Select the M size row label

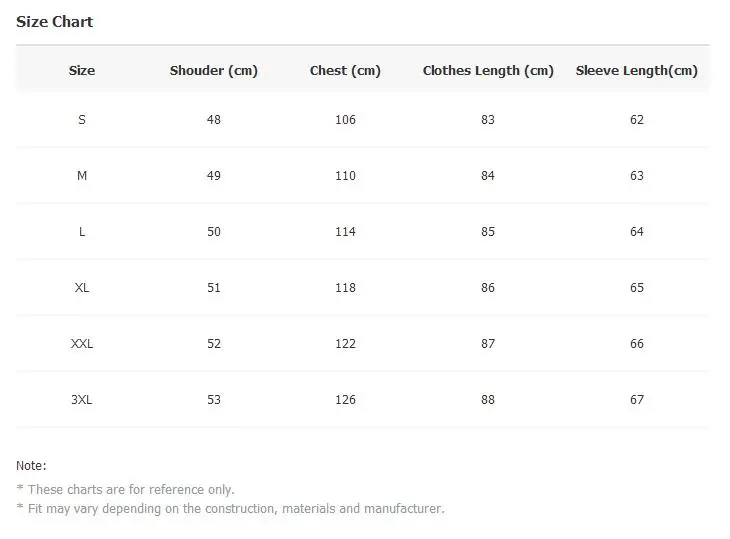(82, 175)
